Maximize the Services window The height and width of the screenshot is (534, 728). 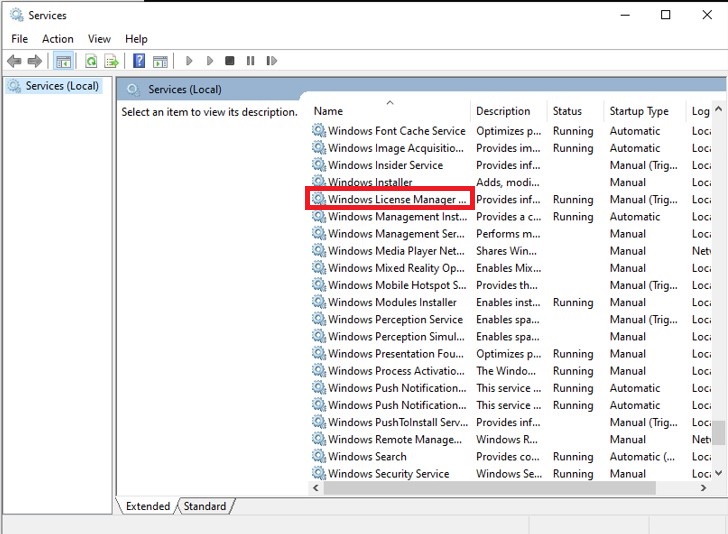665,15
